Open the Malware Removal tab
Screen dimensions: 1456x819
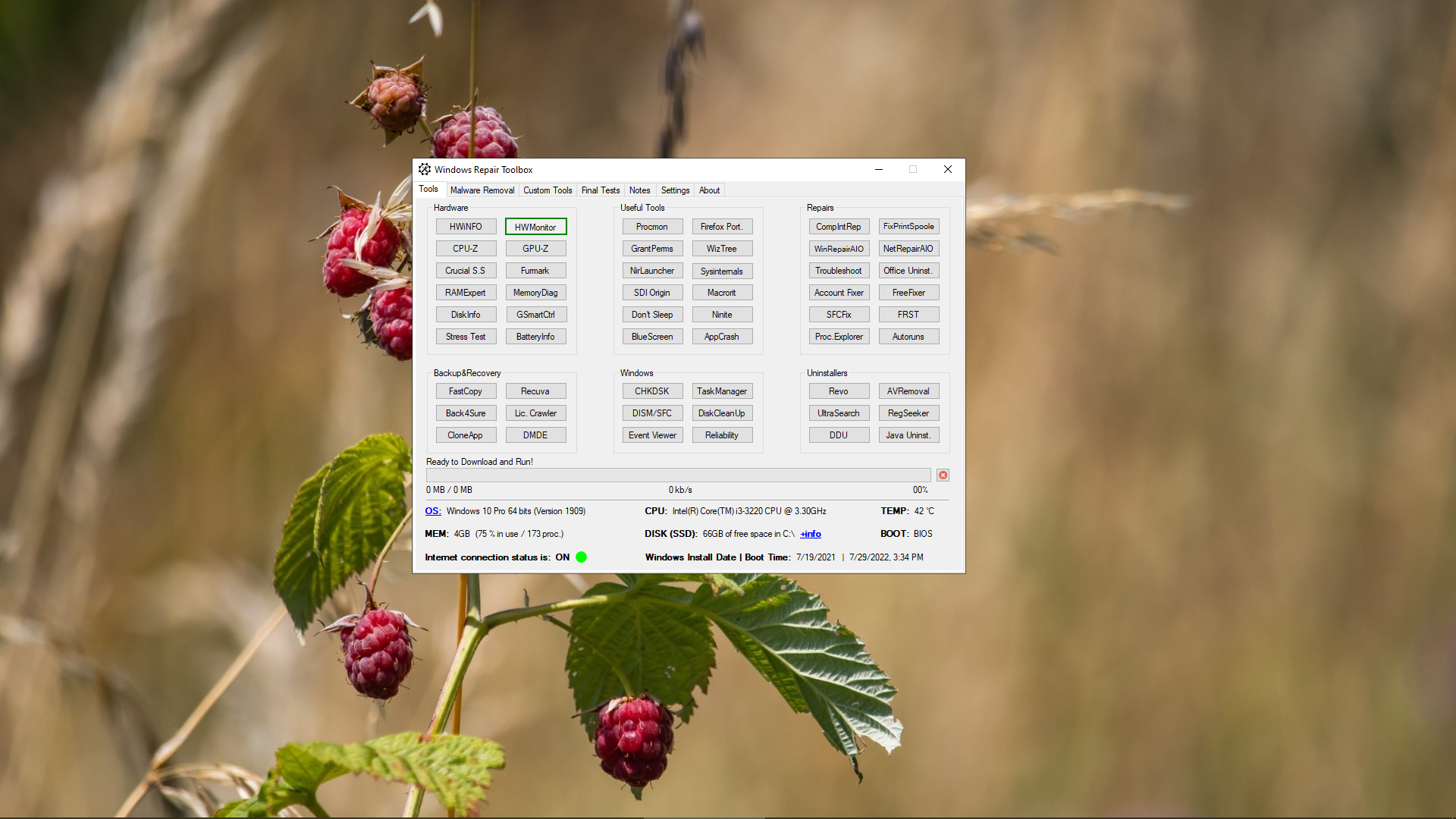[482, 190]
